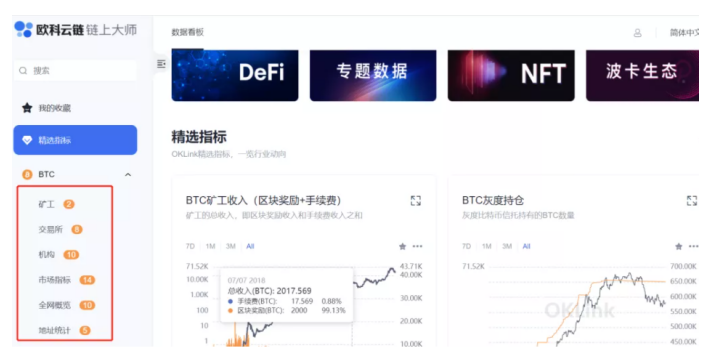The width and height of the screenshot is (709, 363).
Task: Expand BTC灰度持仓 chart to fullscreen
Action: (x=692, y=200)
